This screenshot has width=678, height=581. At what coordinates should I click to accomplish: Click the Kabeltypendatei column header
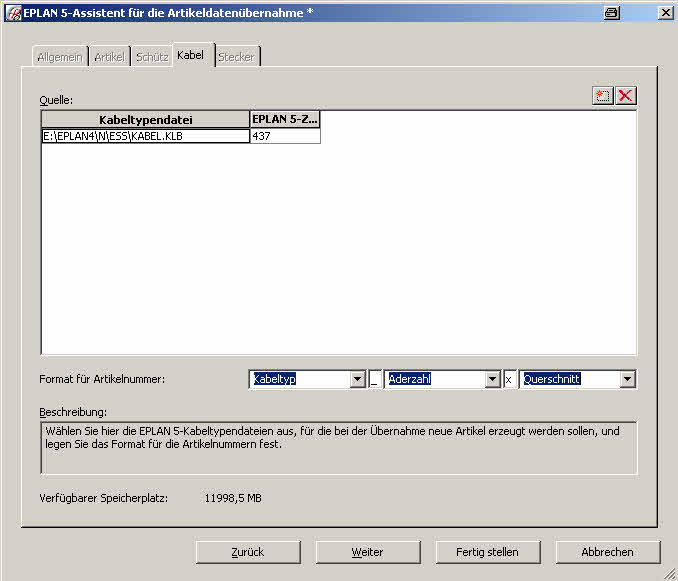click(146, 119)
